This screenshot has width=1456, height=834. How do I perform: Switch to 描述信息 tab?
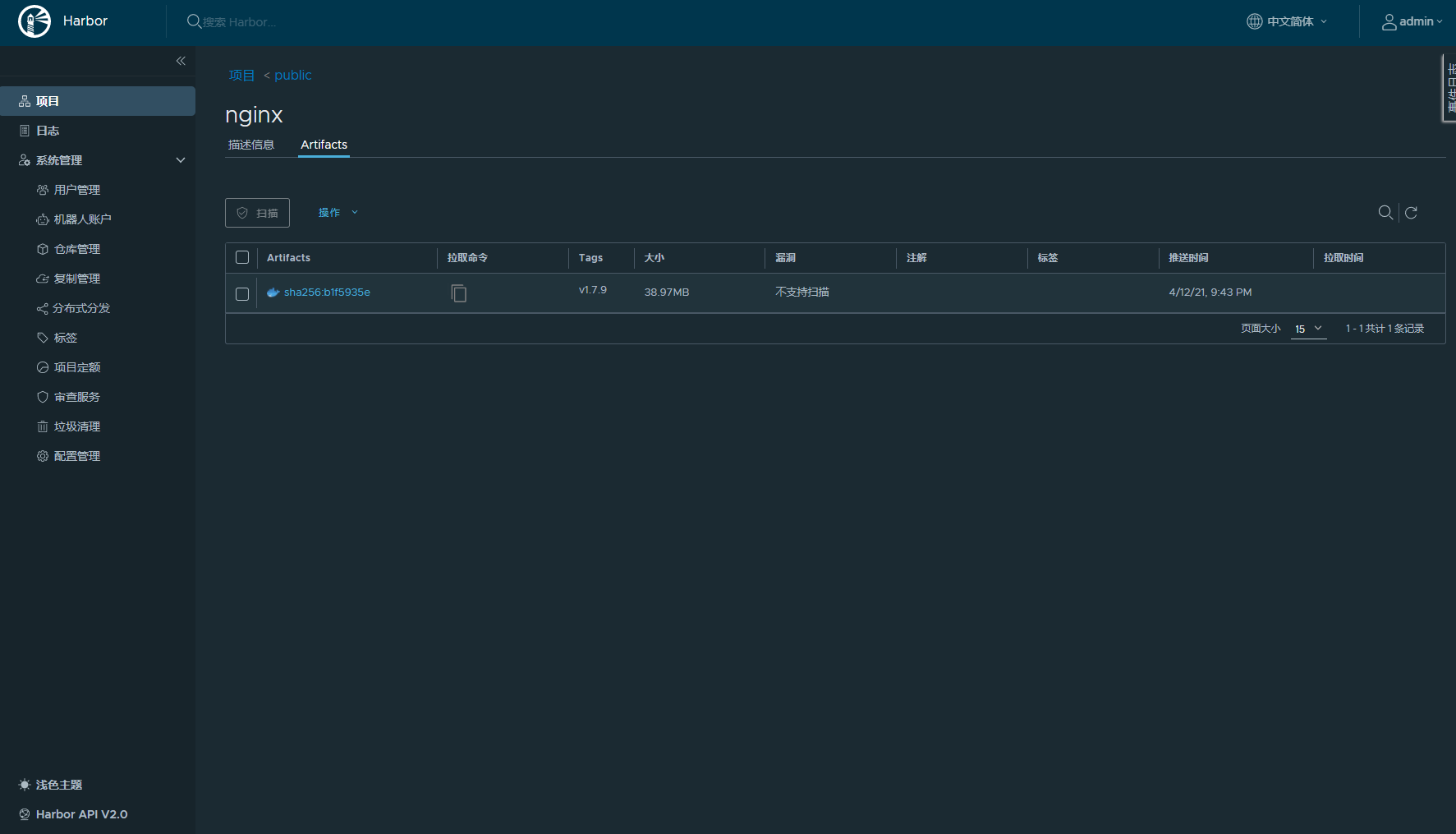pyautogui.click(x=251, y=145)
